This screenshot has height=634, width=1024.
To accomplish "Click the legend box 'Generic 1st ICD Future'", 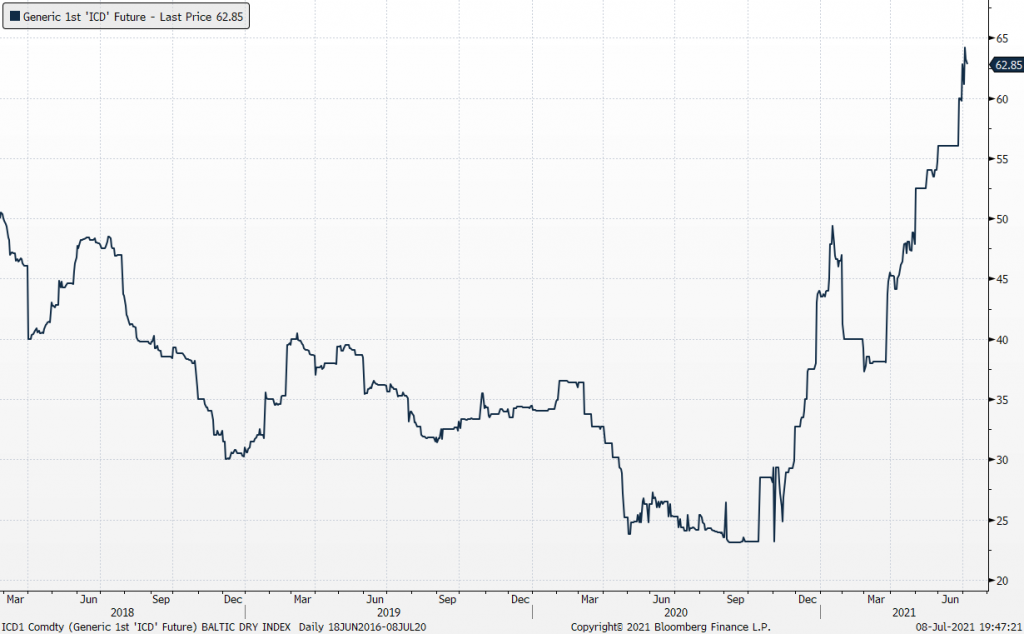I will tap(126, 17).
